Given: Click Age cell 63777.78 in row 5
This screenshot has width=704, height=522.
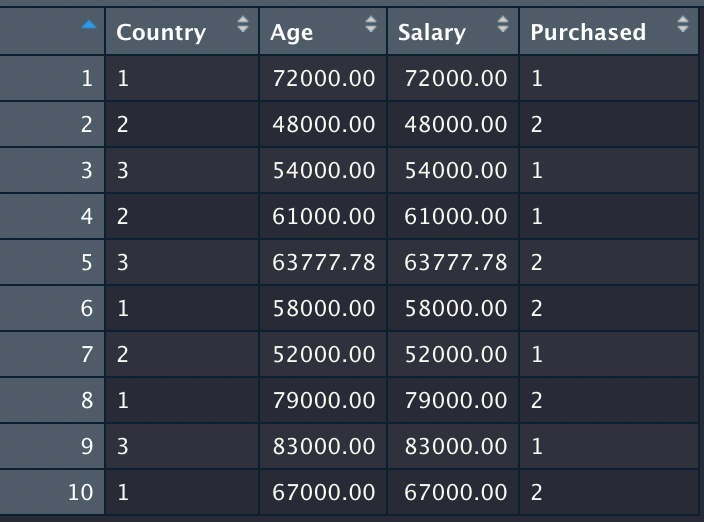Looking at the screenshot, I should point(324,263).
